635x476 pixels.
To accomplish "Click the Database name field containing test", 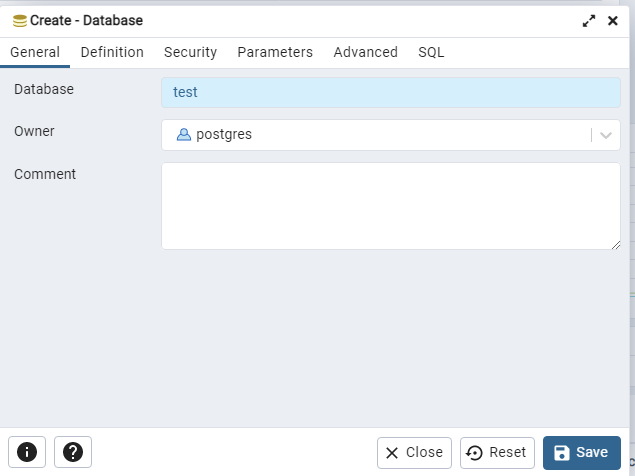I will tap(390, 92).
